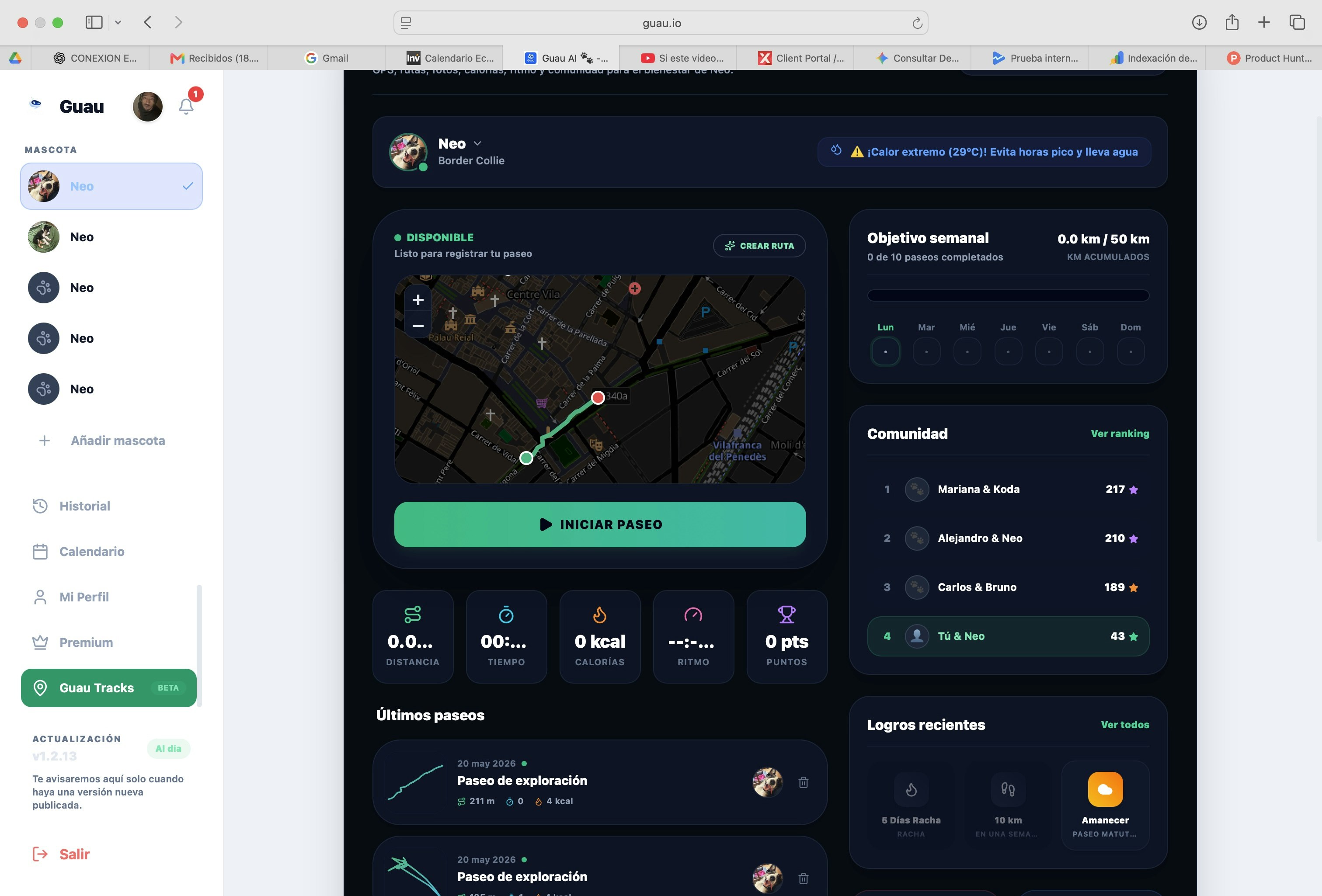1322x896 pixels.
Task: Open Calendario in the sidebar
Action: click(79, 551)
